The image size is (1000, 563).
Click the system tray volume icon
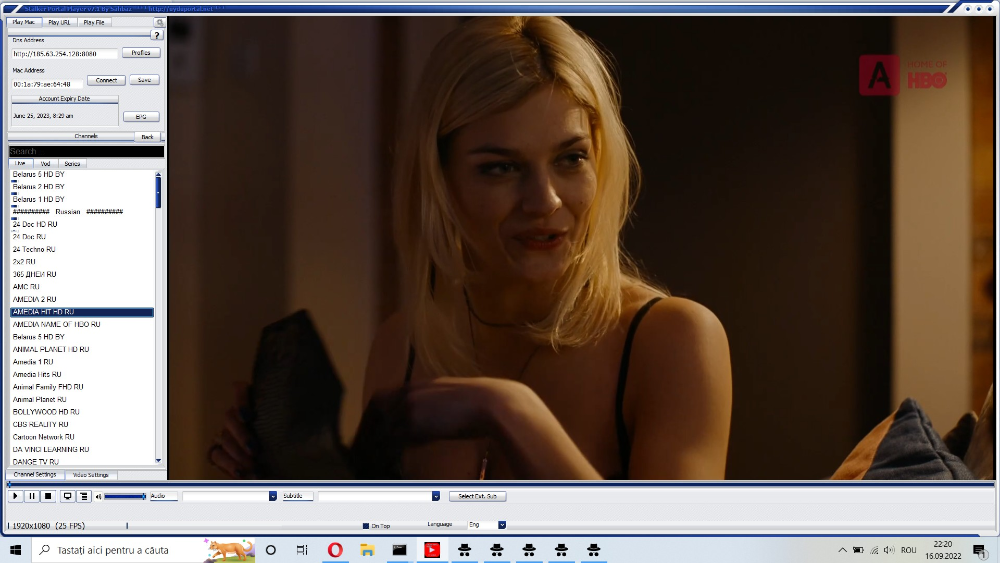[x=889, y=550]
